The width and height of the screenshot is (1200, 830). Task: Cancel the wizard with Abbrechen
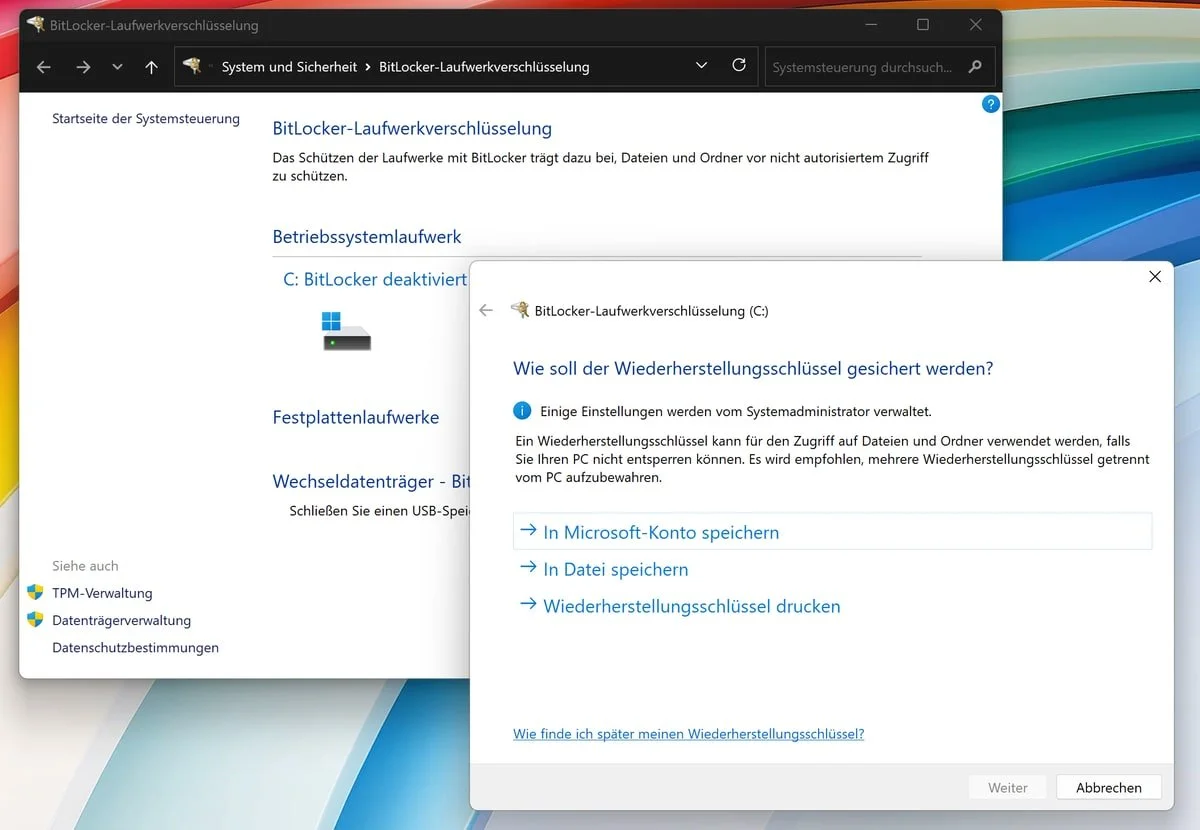1108,787
